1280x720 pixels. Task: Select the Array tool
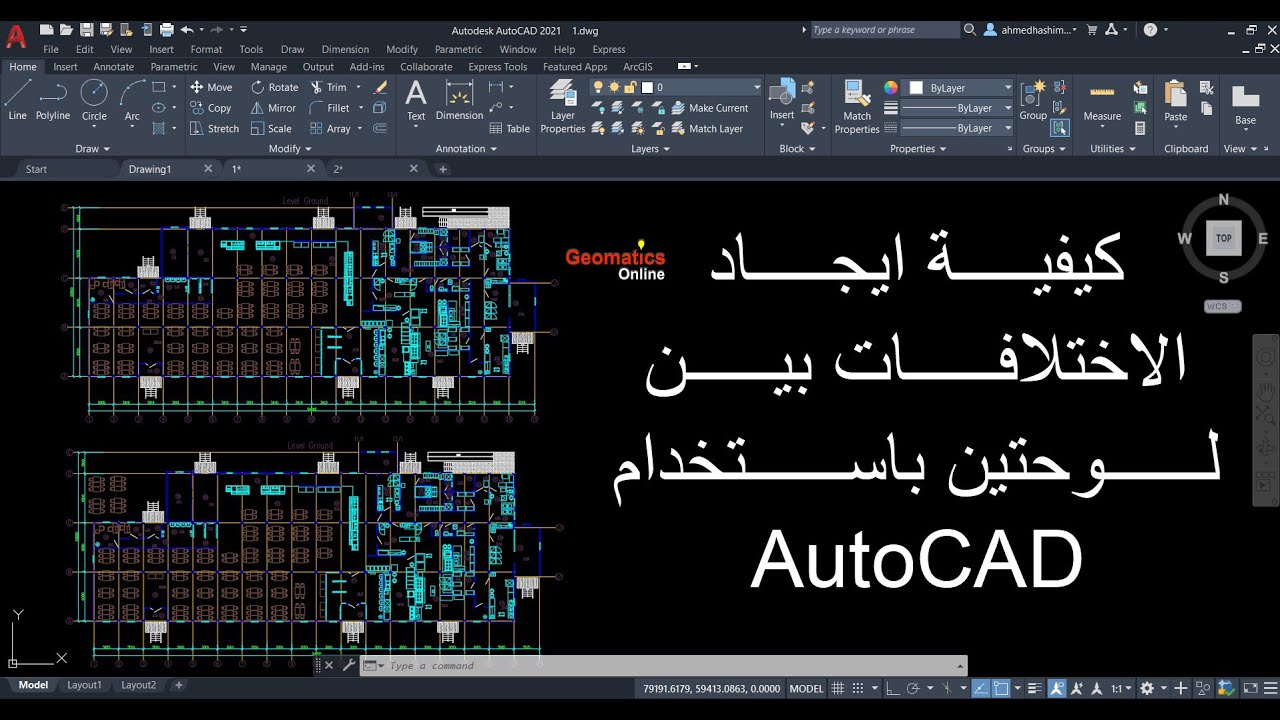tap(330, 128)
